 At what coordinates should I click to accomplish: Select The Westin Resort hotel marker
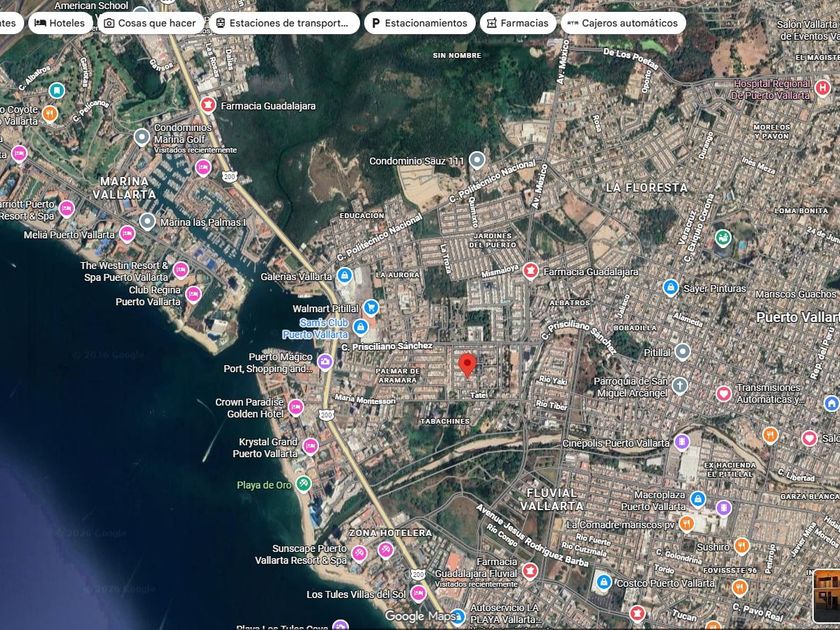[x=181, y=270]
